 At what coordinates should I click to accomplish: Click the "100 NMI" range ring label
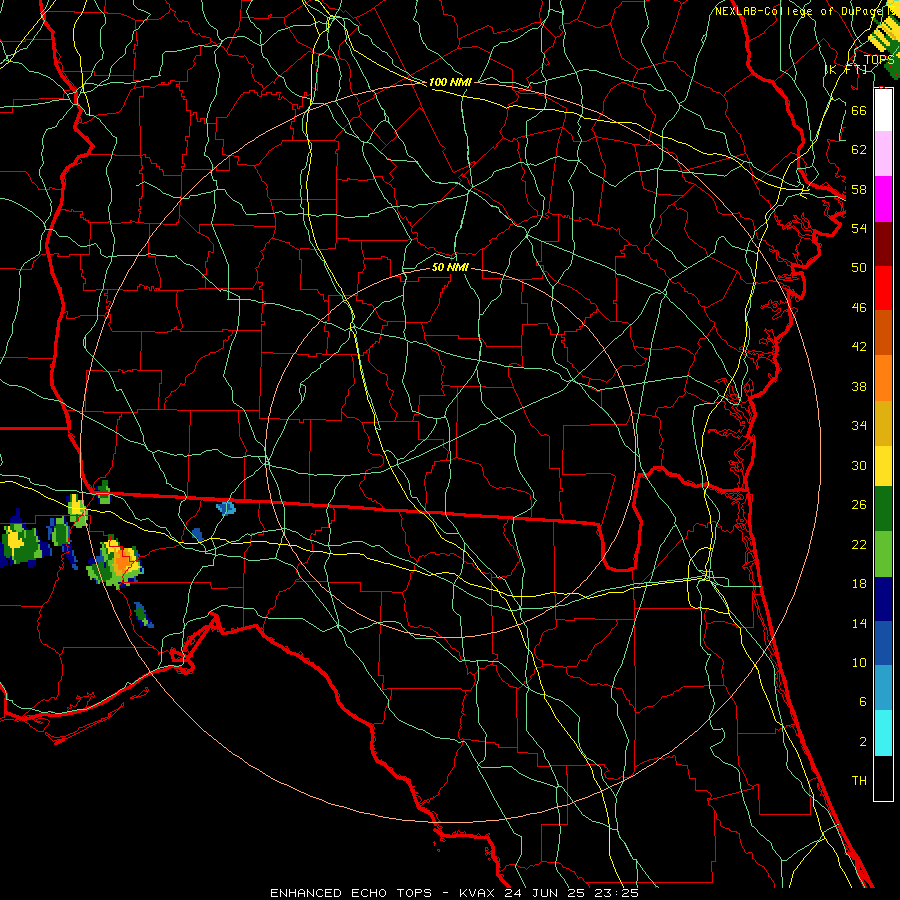(x=450, y=82)
